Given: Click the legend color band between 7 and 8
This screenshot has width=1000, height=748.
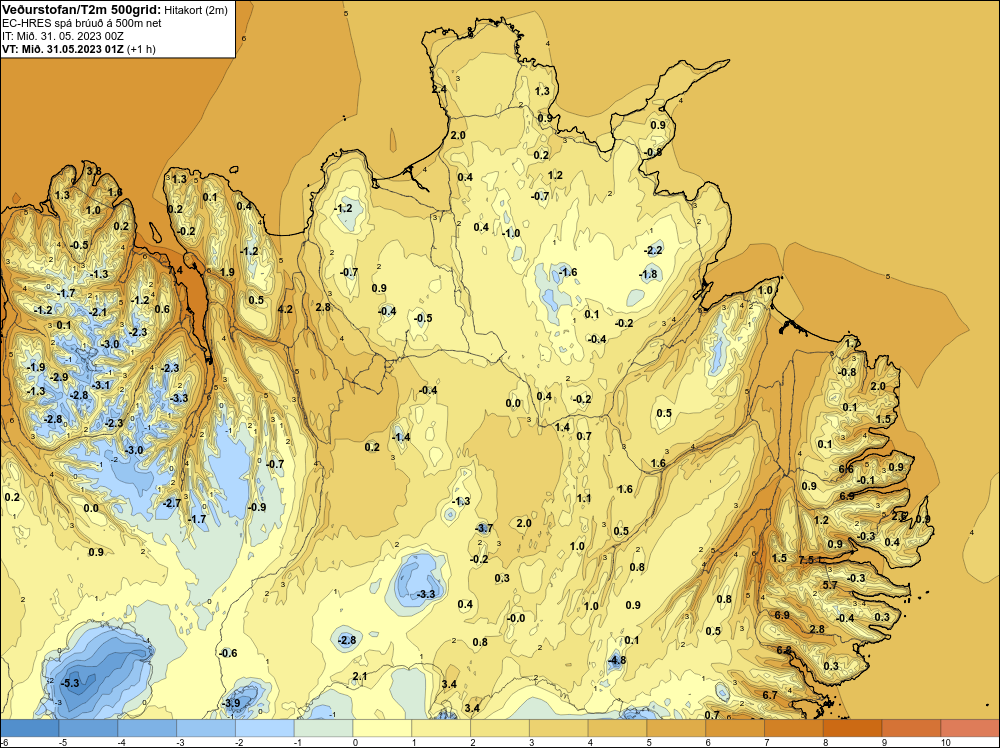Looking at the screenshot, I should [x=794, y=728].
